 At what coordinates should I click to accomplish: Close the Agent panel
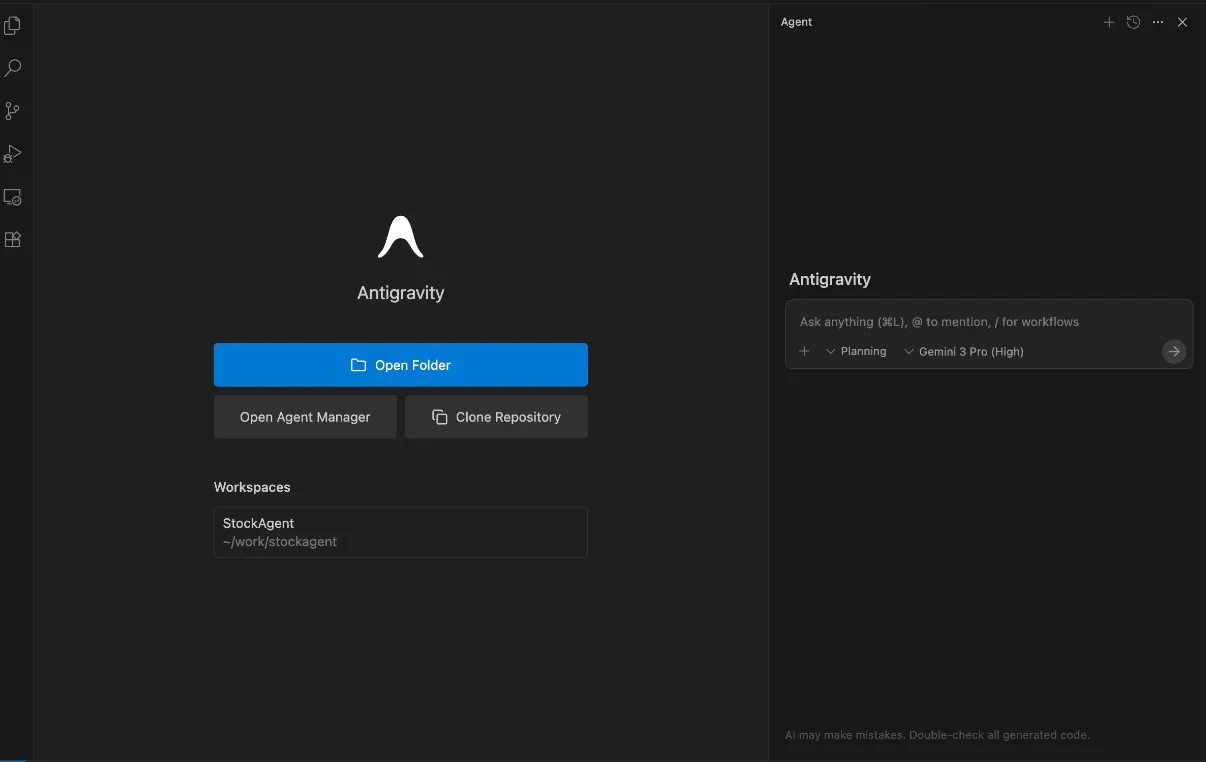click(x=1183, y=22)
